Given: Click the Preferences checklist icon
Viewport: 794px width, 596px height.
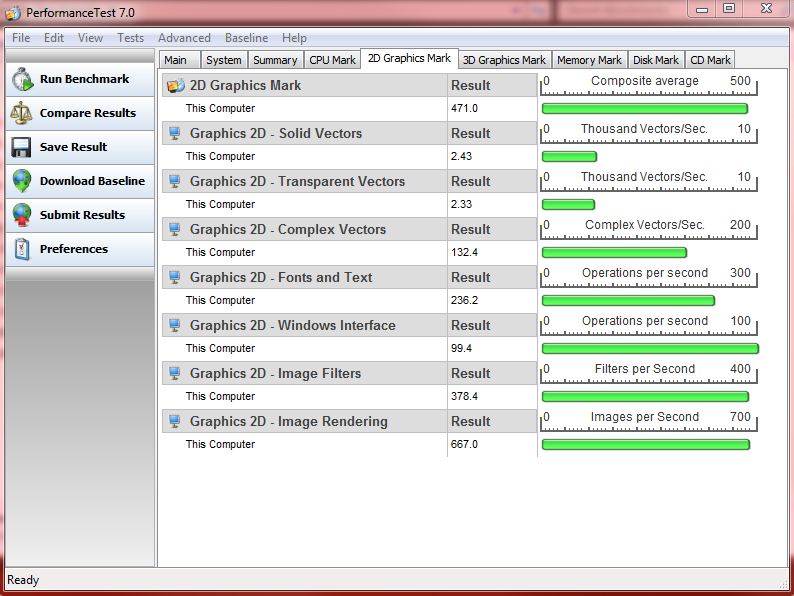Looking at the screenshot, I should pos(22,249).
